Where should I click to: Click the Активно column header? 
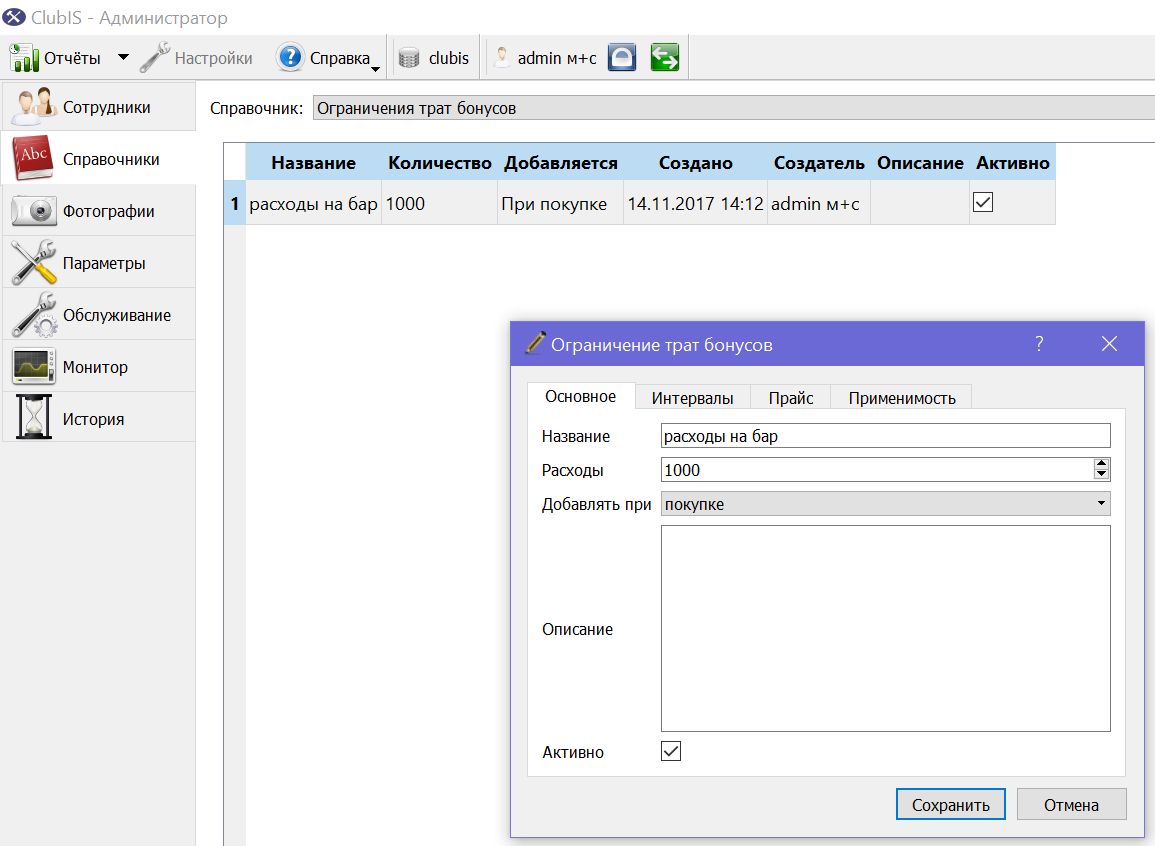[1013, 163]
